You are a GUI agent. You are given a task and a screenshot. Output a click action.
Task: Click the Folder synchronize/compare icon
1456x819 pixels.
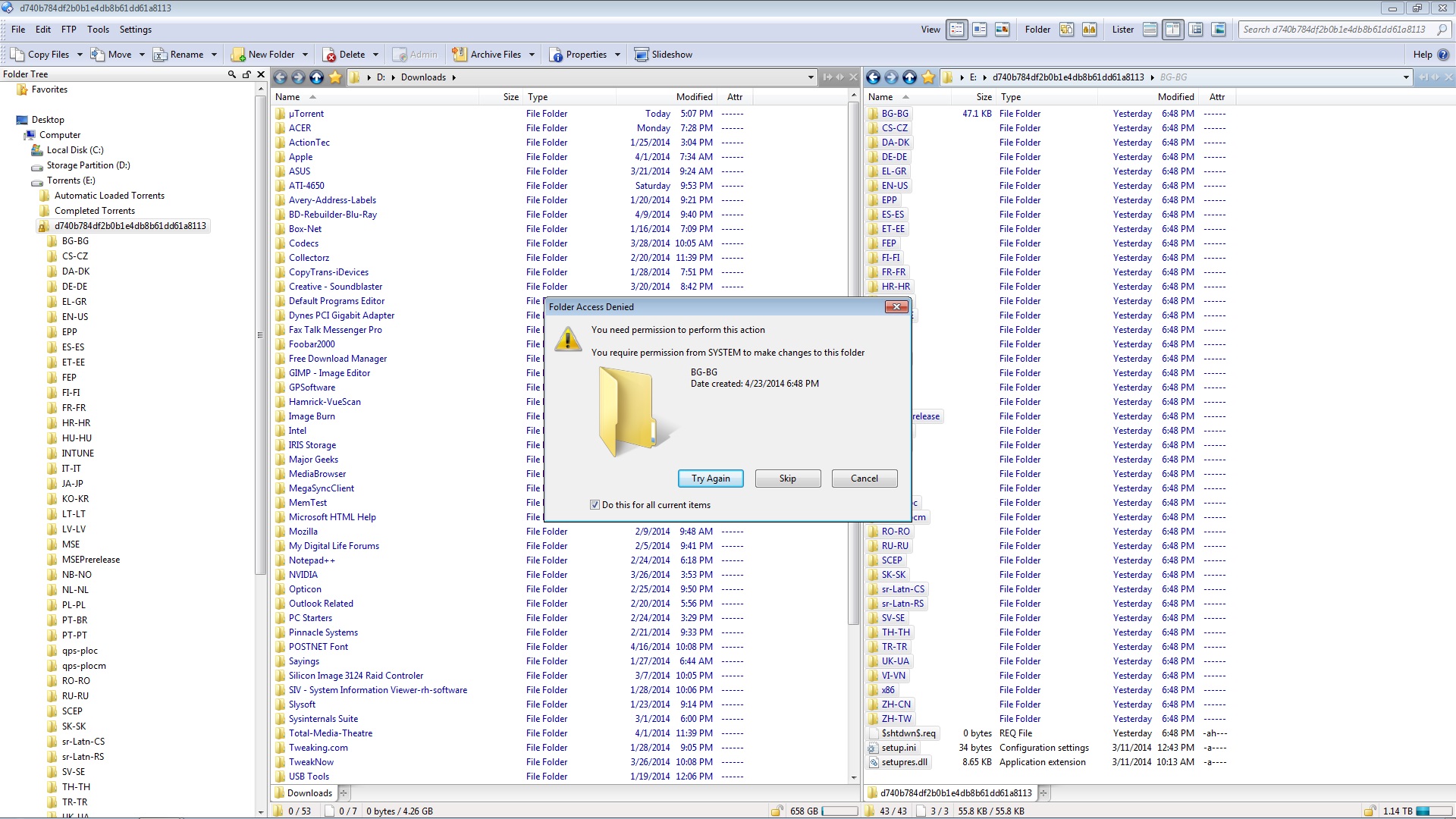click(x=1089, y=30)
